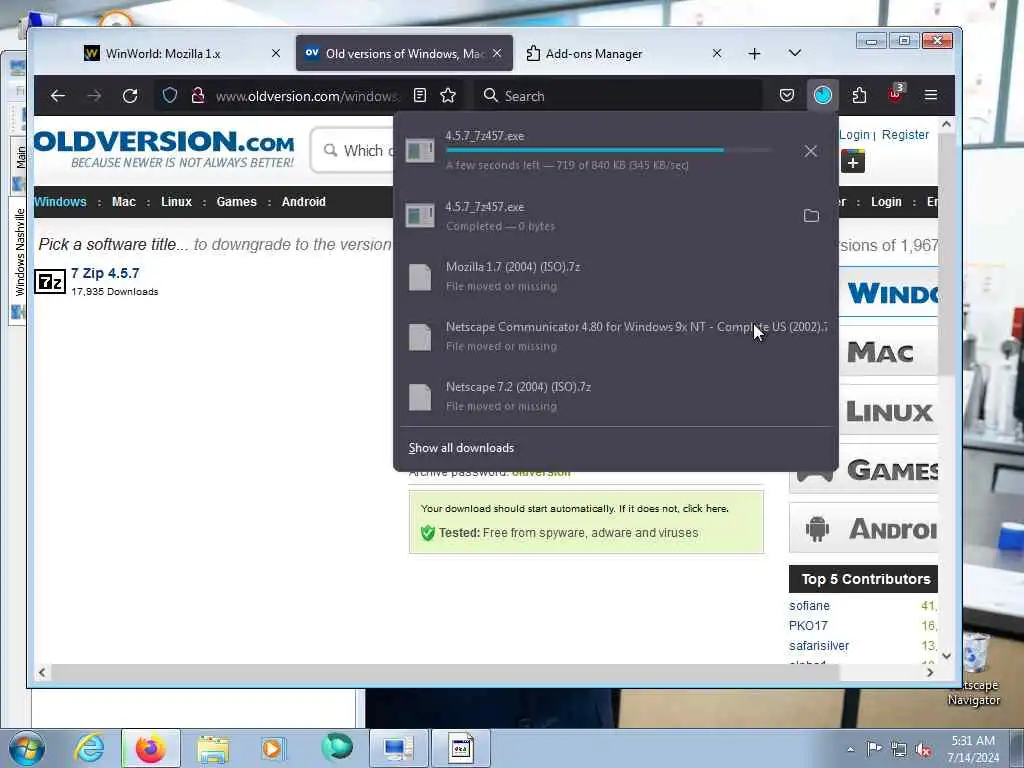Click the horizontal scrollbar left arrow
The image size is (1024, 768).
[x=42, y=672]
